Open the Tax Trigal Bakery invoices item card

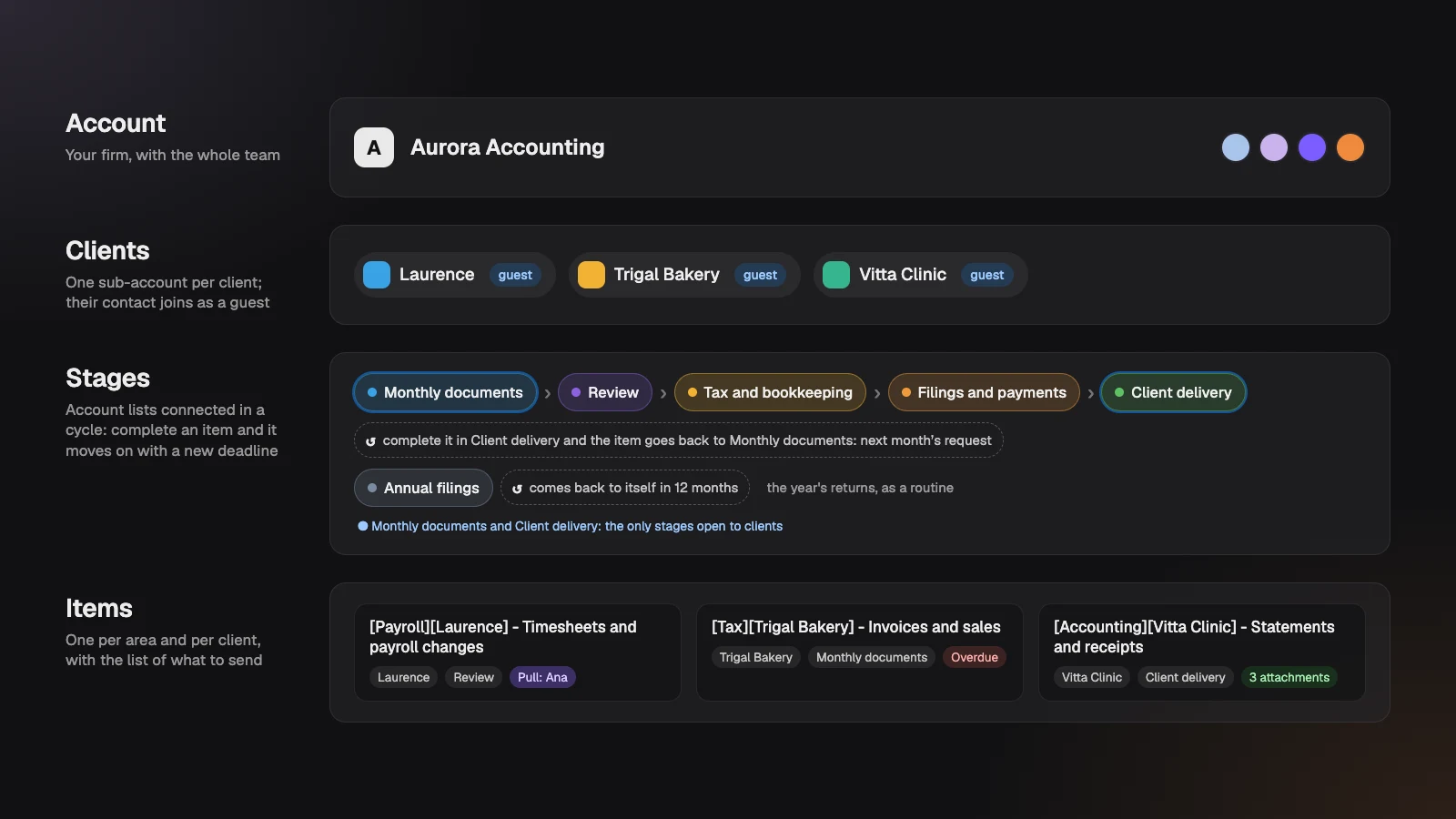click(860, 652)
